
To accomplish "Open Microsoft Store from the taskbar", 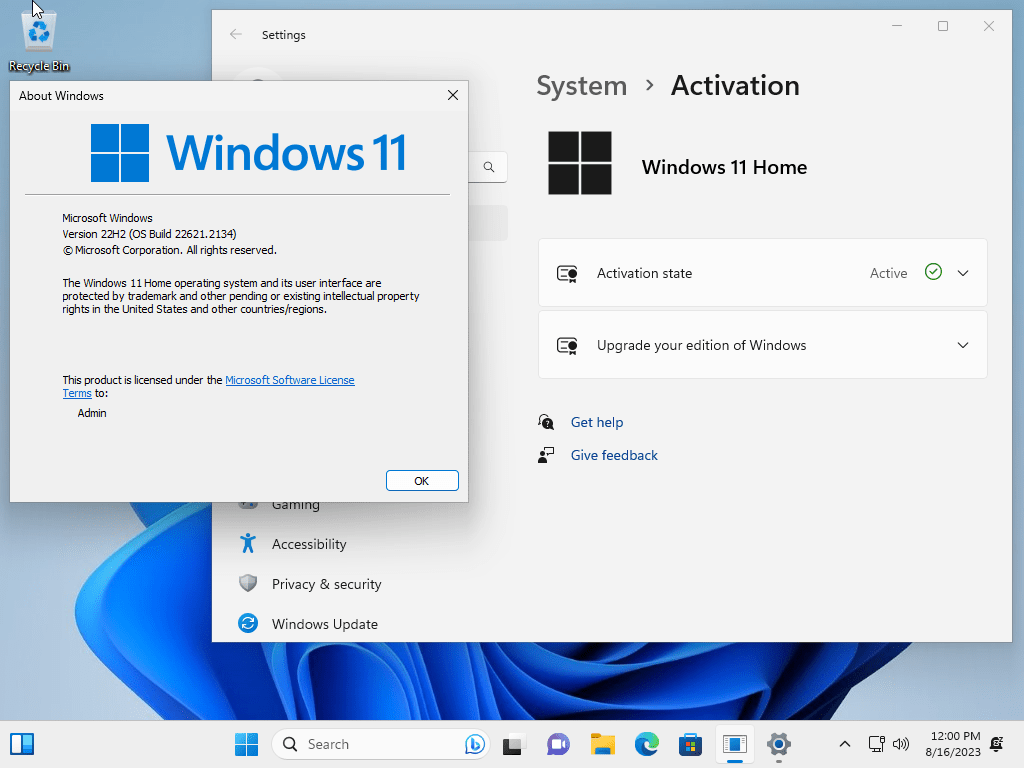I will [690, 744].
